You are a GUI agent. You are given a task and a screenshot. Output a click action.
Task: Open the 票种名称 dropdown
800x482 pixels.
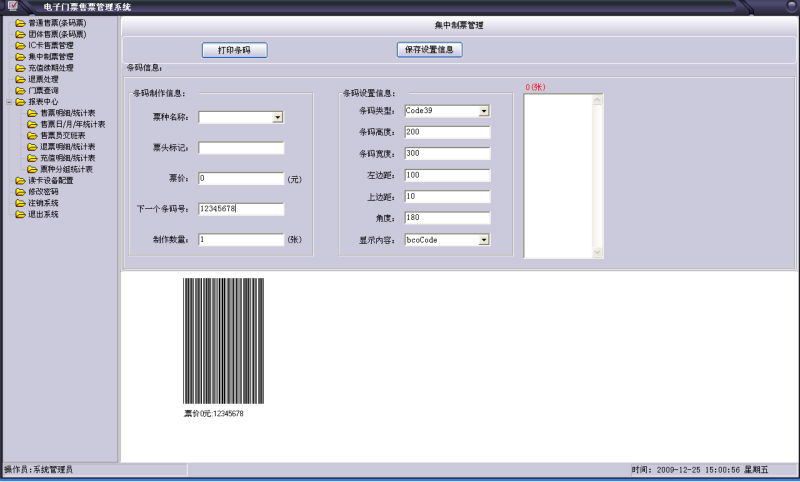278,117
